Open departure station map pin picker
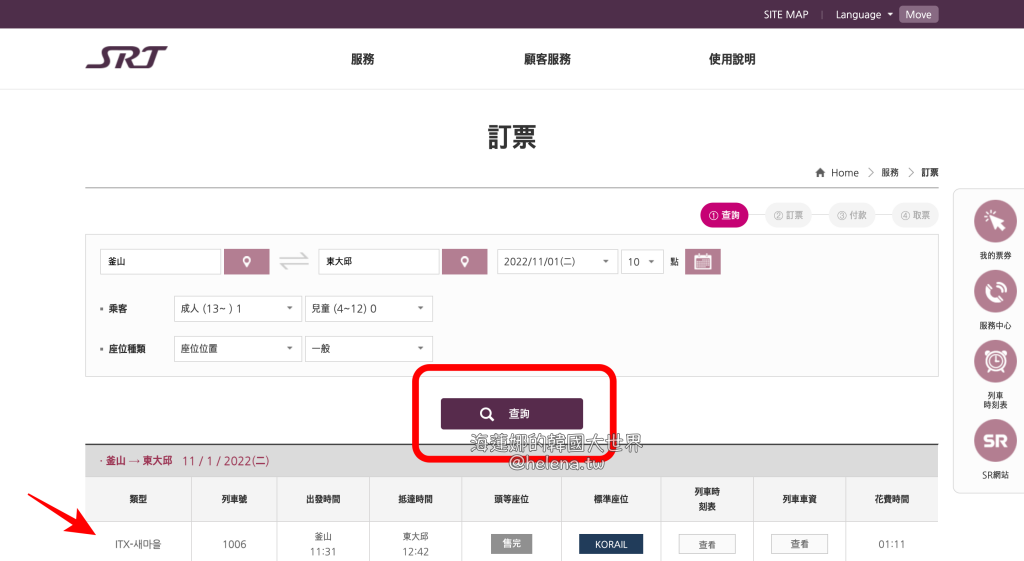 coord(247,262)
